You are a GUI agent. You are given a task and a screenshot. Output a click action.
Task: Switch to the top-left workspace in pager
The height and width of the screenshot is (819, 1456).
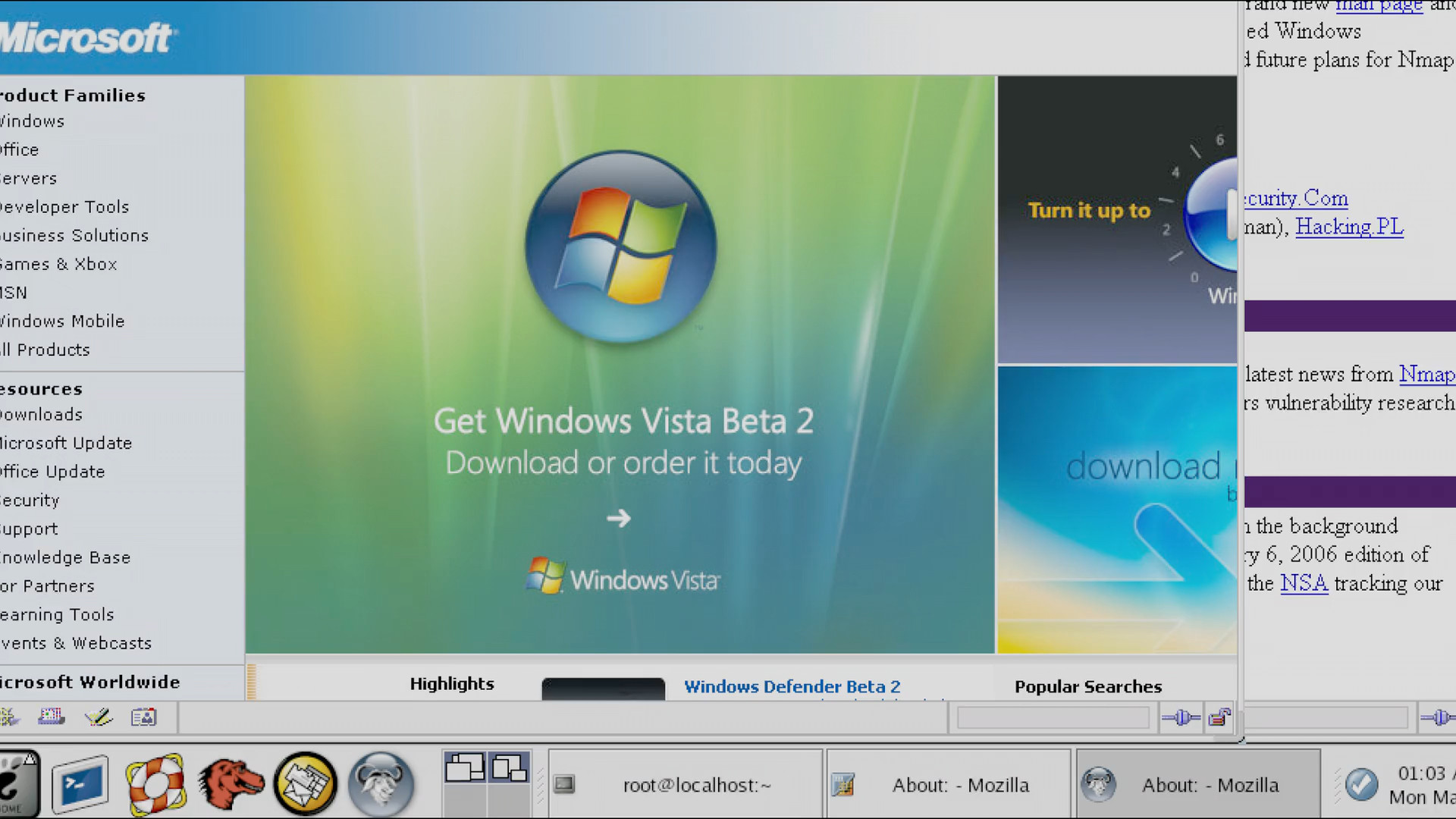pos(464,767)
